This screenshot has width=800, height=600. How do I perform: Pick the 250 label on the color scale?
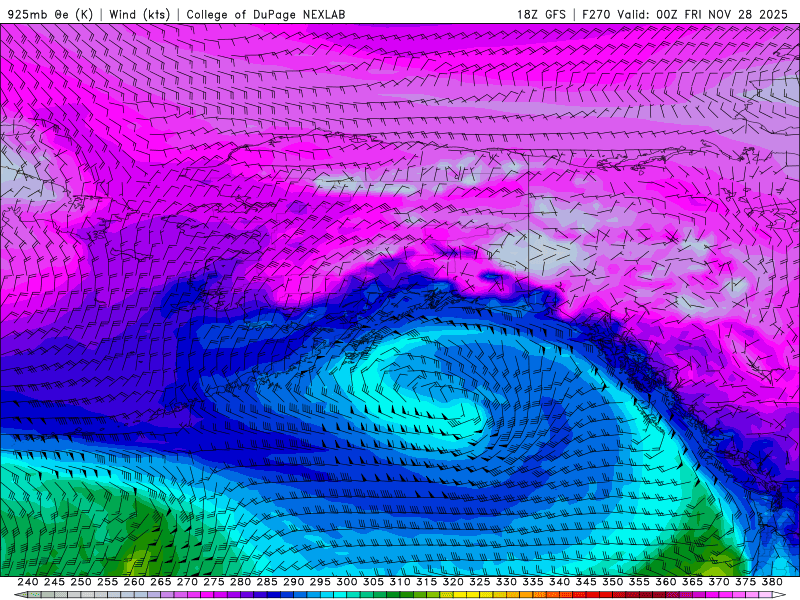click(81, 582)
